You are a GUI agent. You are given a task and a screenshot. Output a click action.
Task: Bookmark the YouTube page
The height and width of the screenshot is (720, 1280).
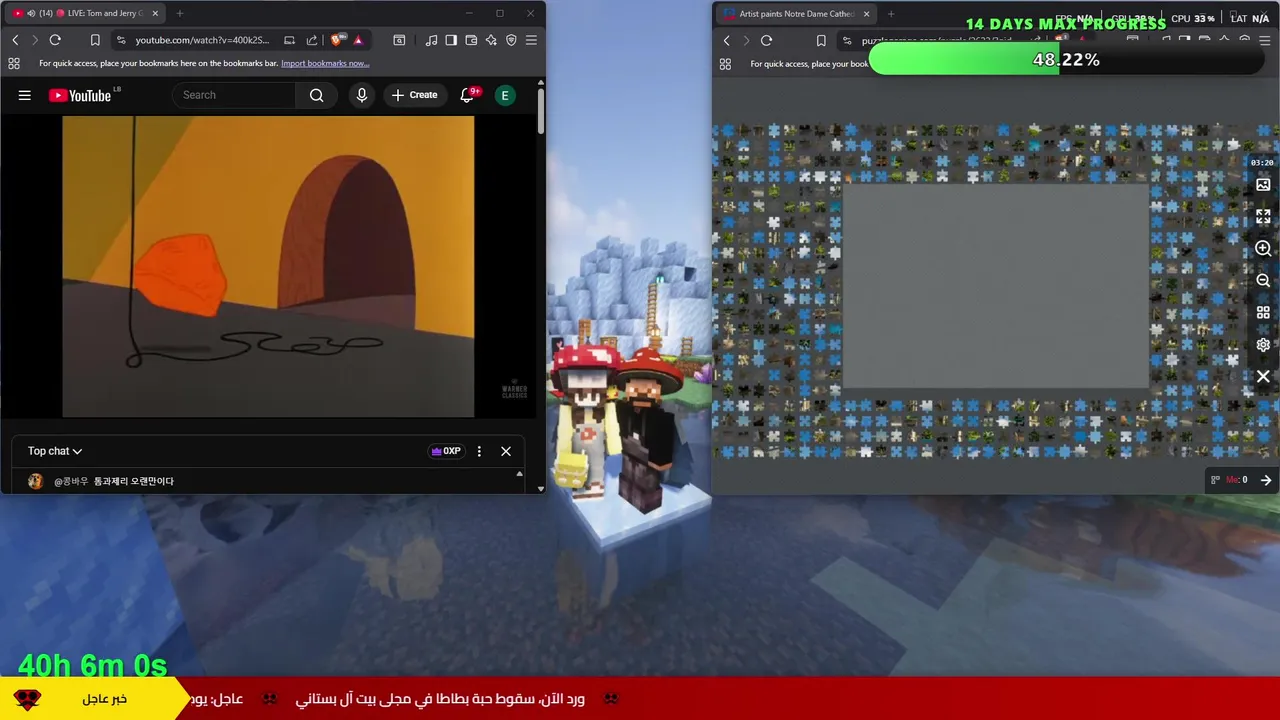pos(95,40)
